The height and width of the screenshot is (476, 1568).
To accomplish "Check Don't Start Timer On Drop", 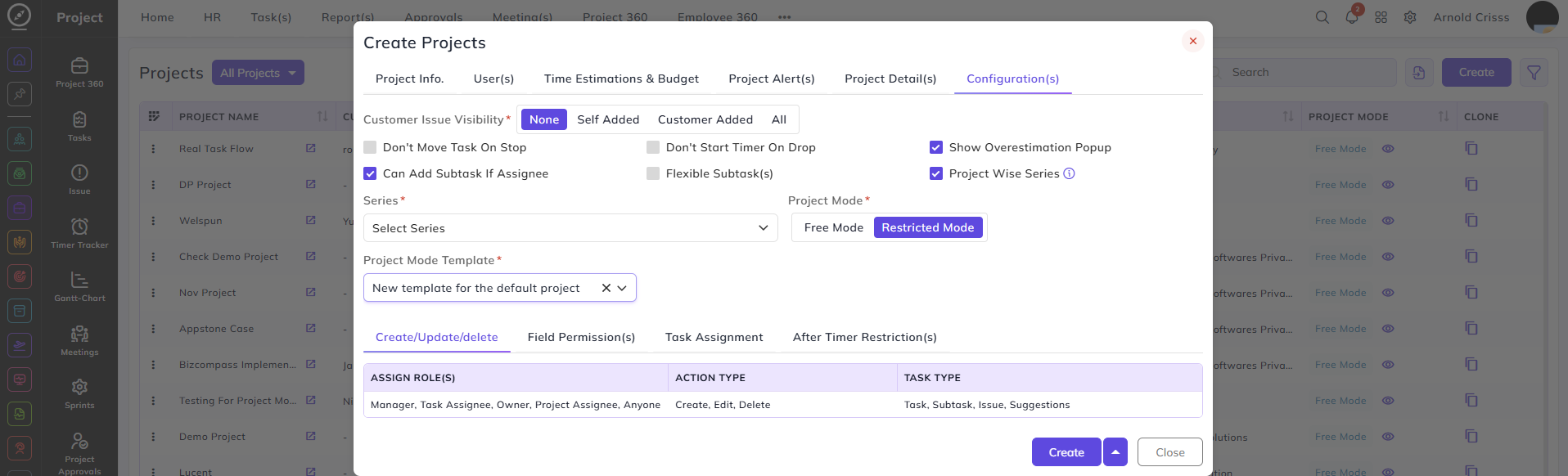I will [653, 147].
